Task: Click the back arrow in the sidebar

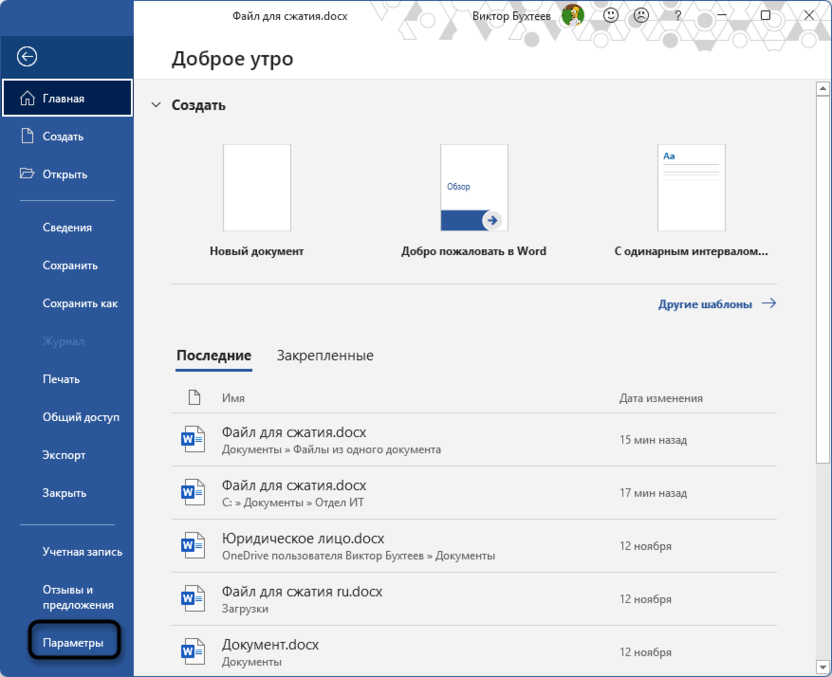Action: [28, 56]
